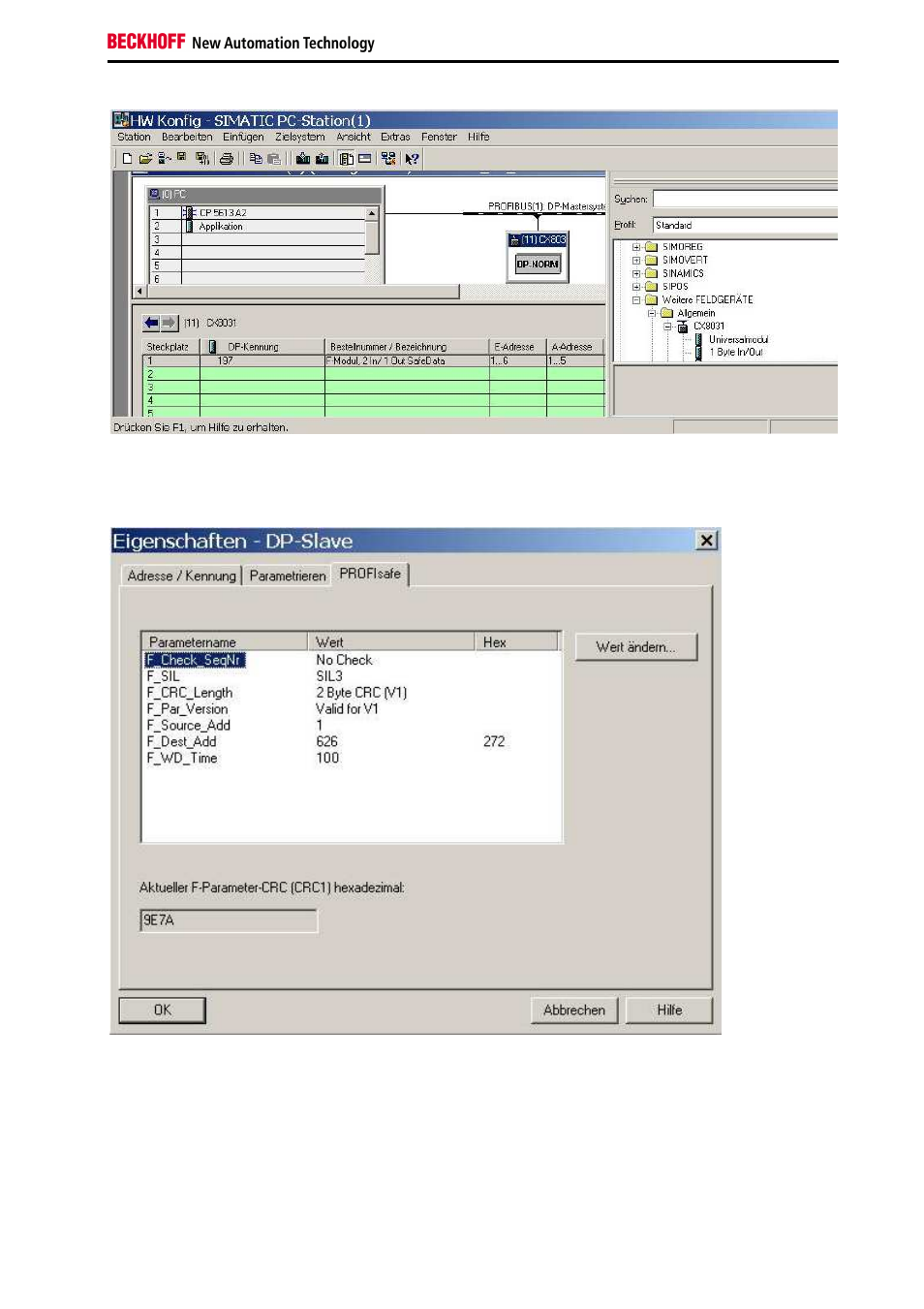Select the F_Check_SeqNr parameter row

pos(352,660)
